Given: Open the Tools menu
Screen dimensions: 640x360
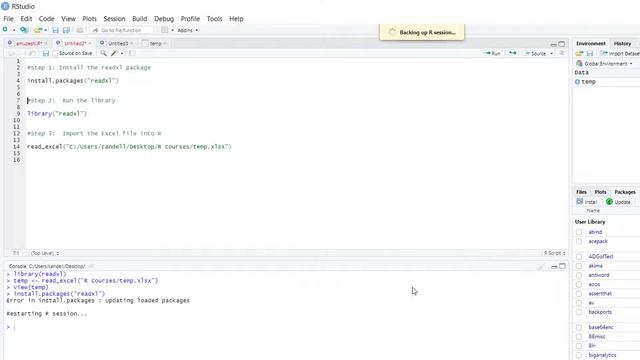Looking at the screenshot, I should click(214, 19).
